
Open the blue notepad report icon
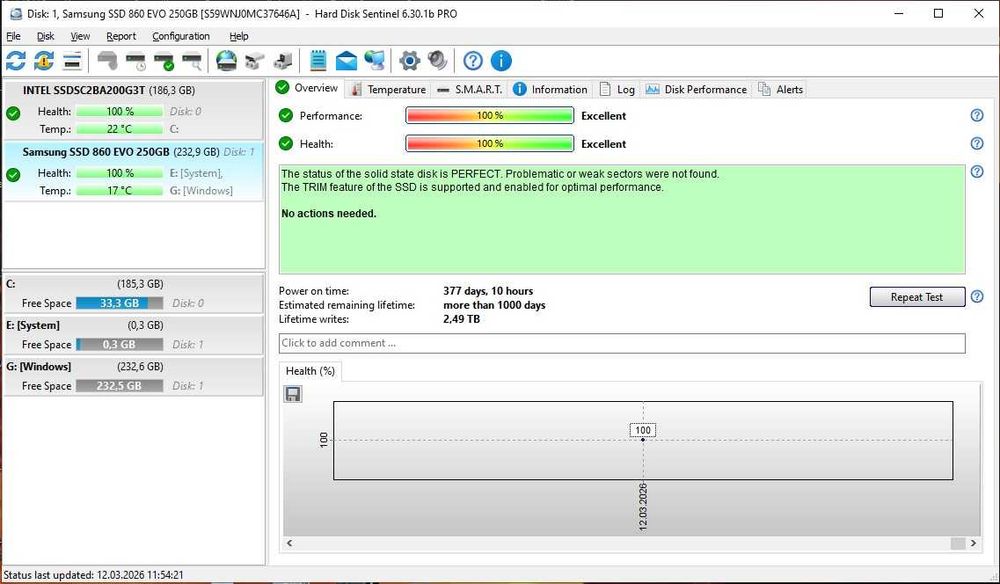(318, 61)
